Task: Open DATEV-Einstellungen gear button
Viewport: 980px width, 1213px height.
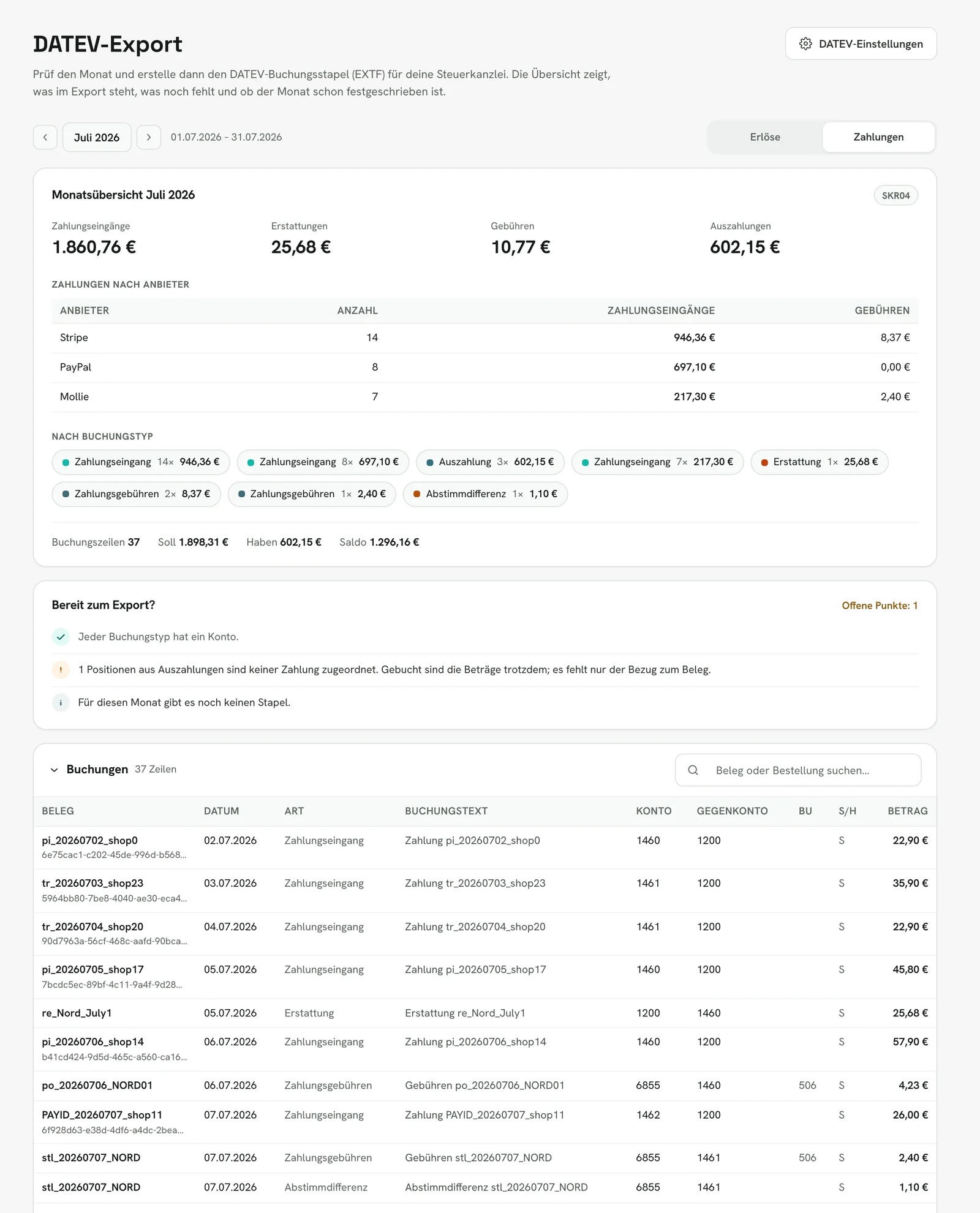Action: click(861, 43)
